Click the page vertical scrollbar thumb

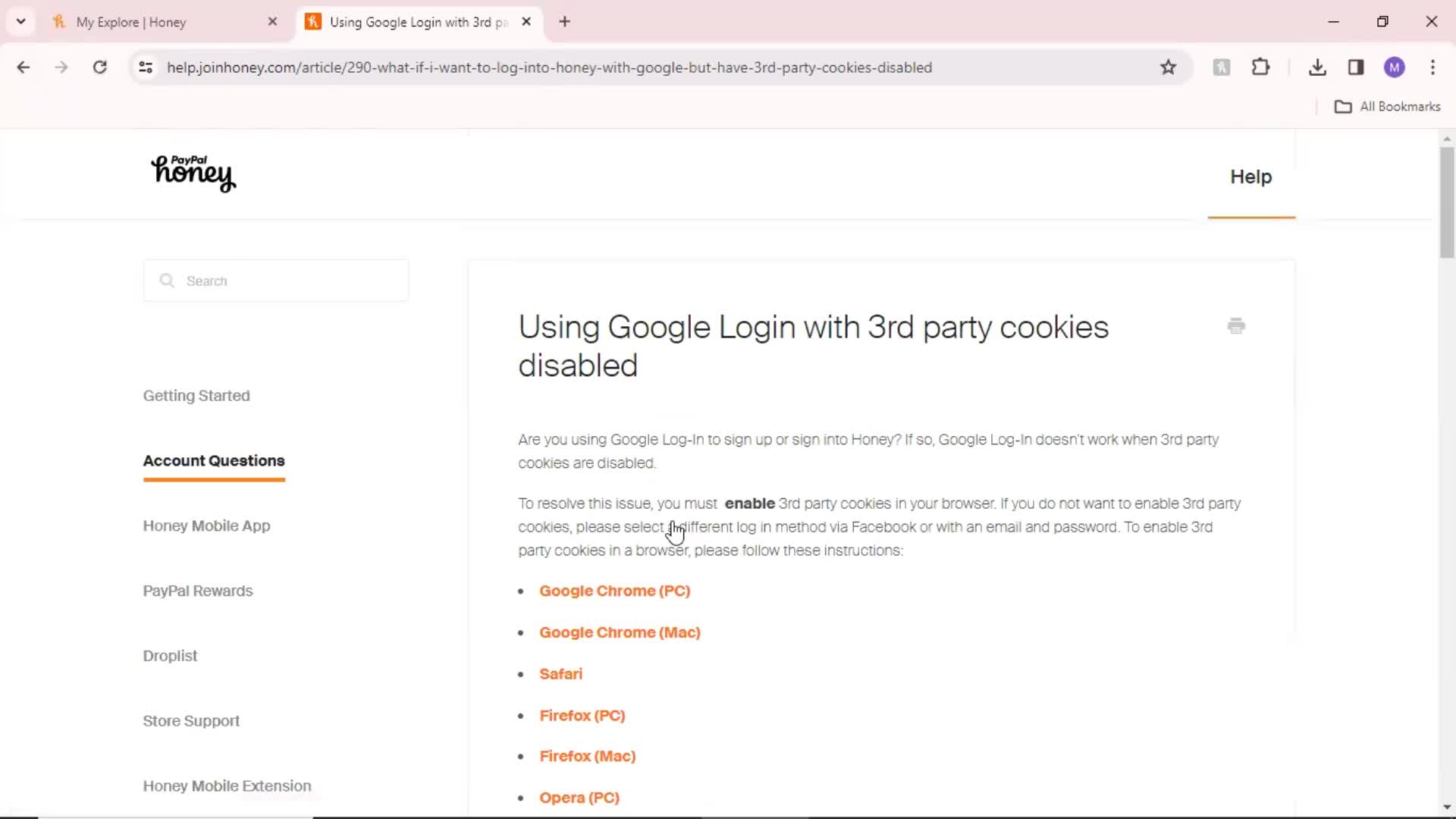pos(1447,202)
